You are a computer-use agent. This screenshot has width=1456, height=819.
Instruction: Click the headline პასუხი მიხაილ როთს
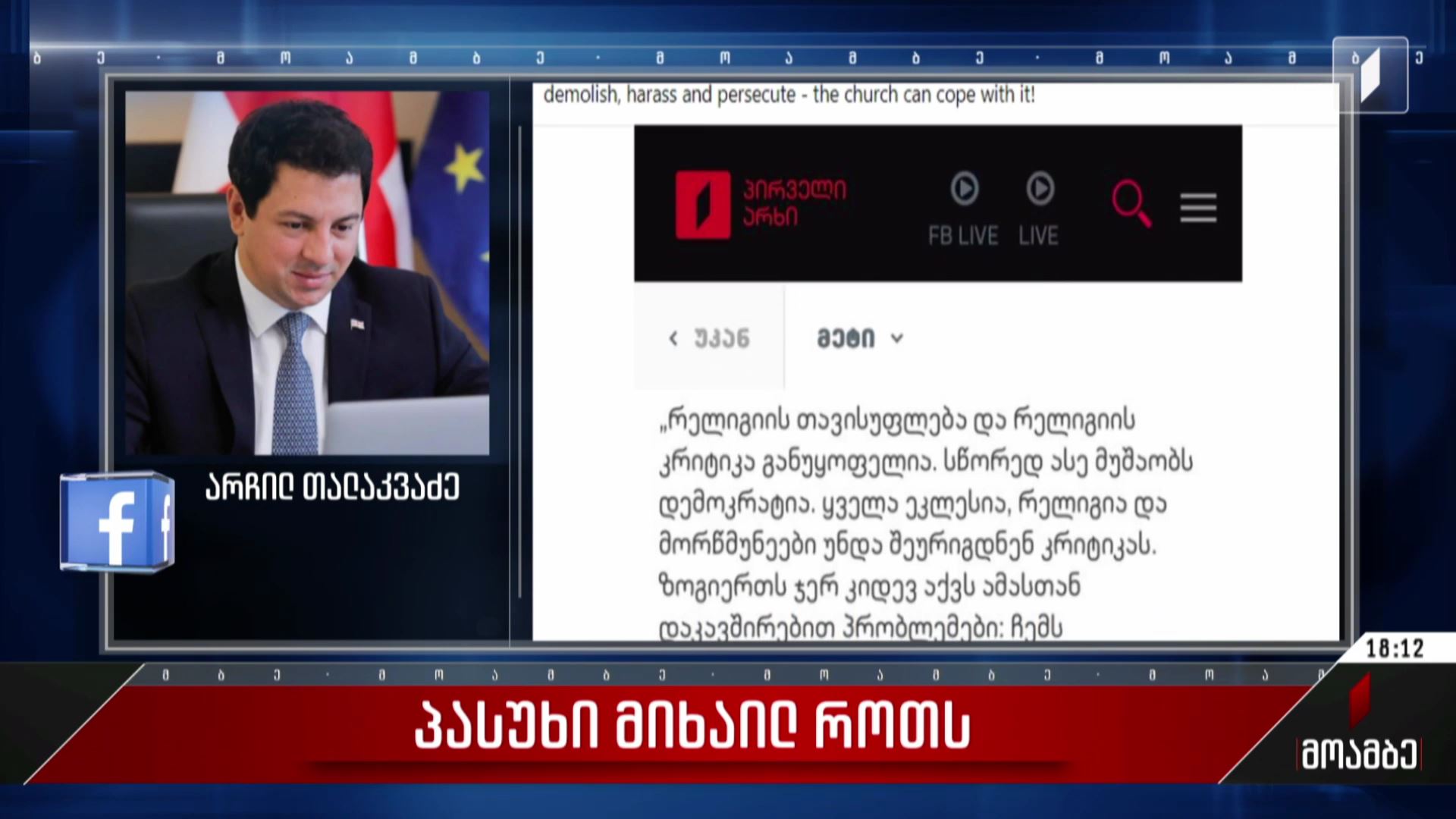click(x=692, y=726)
